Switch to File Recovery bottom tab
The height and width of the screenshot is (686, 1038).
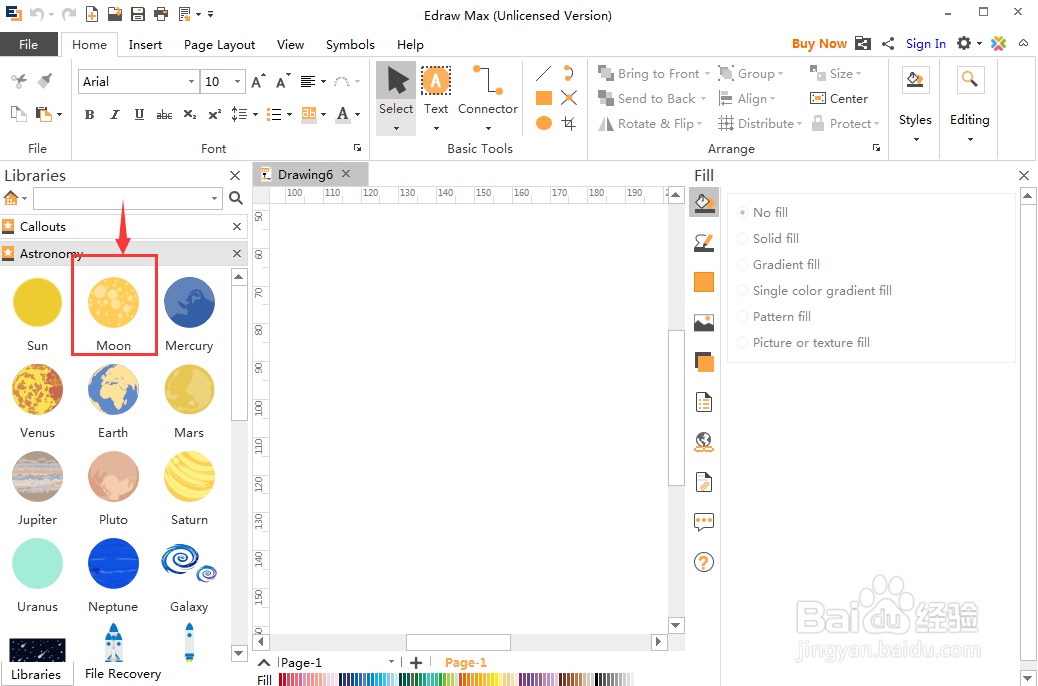[x=123, y=674]
